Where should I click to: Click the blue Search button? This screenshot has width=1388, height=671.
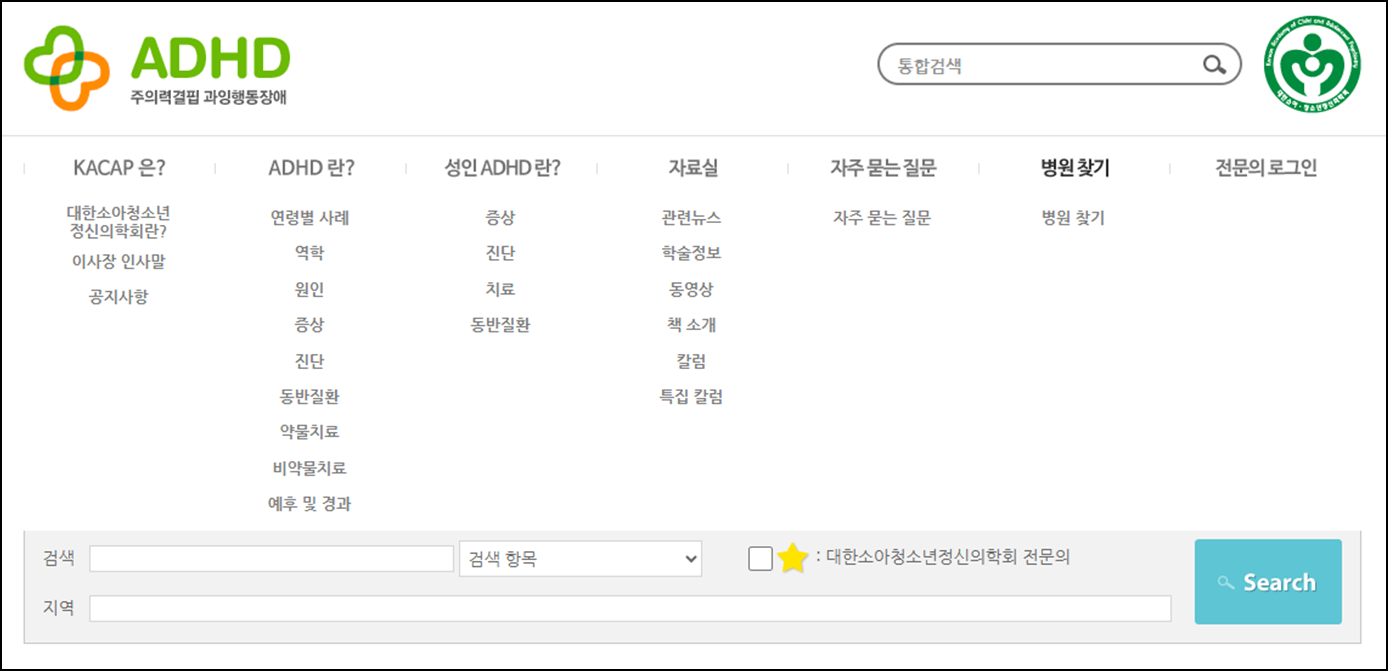pos(1268,582)
